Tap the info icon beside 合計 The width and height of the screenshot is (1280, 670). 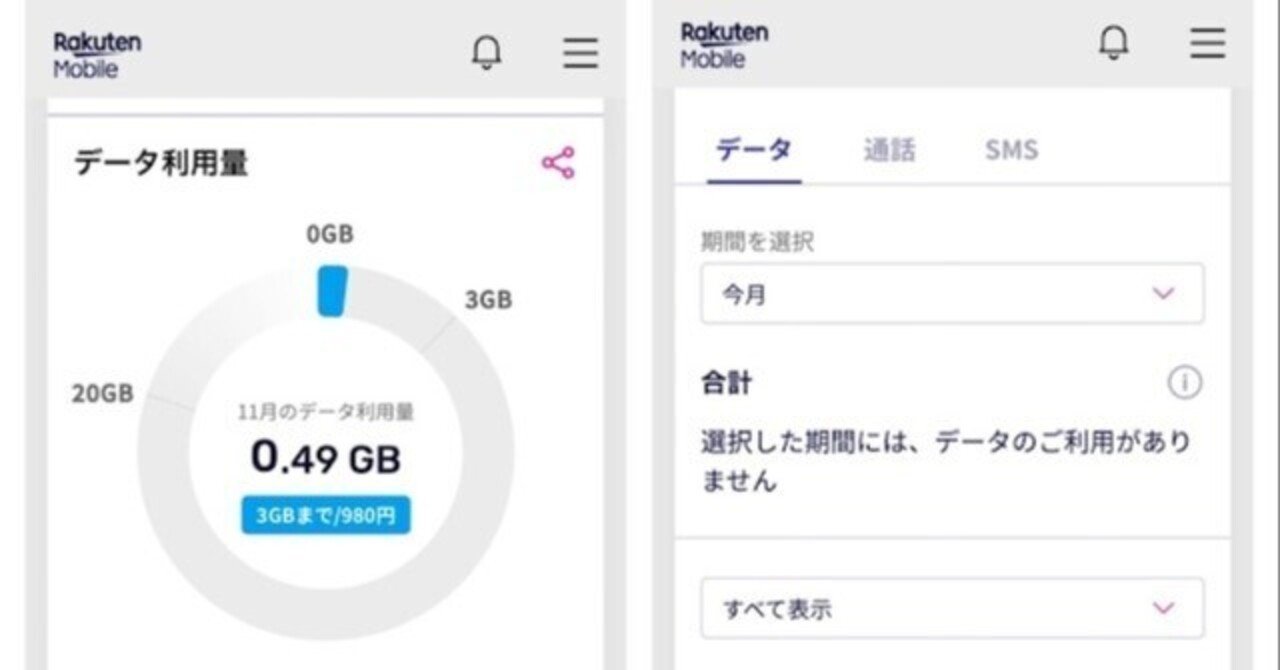[1185, 381]
